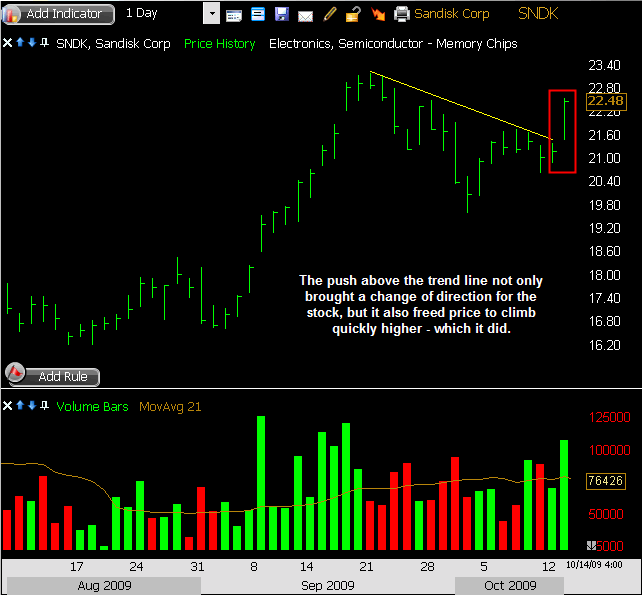Image resolution: width=642 pixels, height=595 pixels.
Task: Open the calendar date settings icon
Action: (234, 15)
